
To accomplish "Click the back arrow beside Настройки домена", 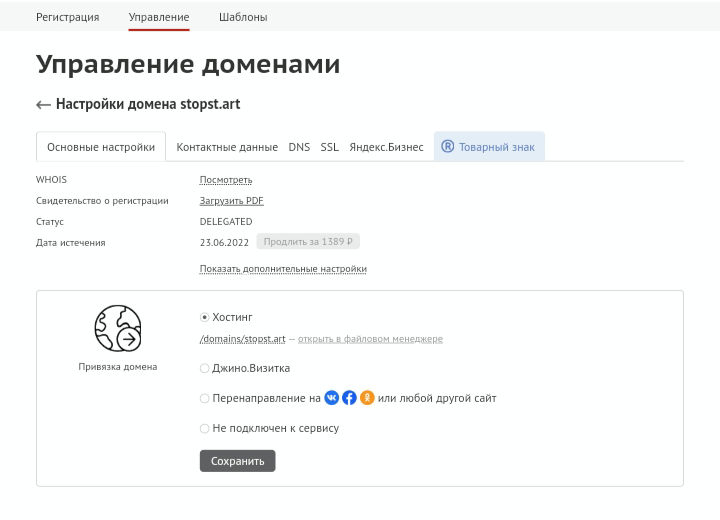I will coord(43,105).
